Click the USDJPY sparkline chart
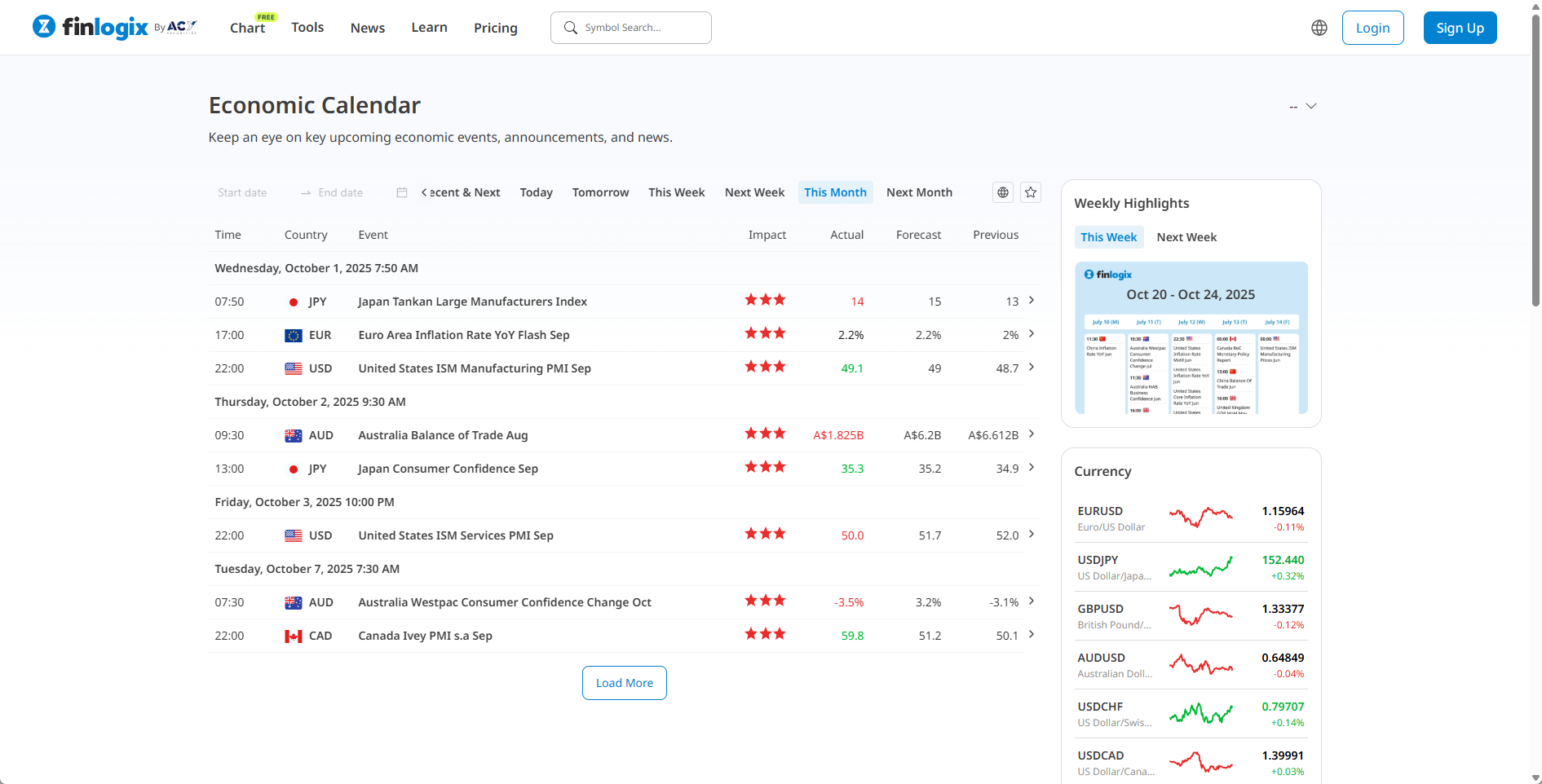The width and height of the screenshot is (1542, 784). (x=1200, y=566)
